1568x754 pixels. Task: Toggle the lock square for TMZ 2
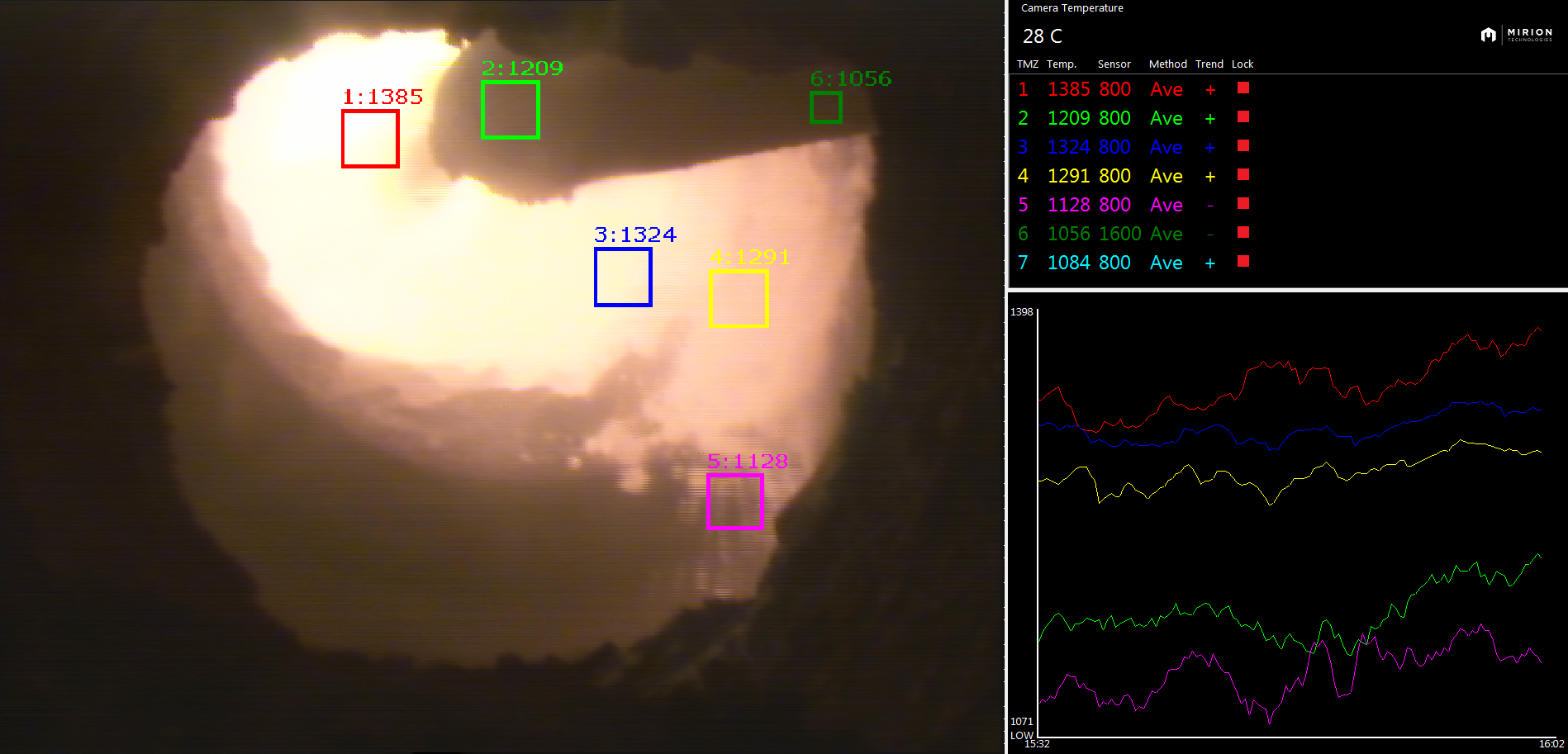pos(1243,117)
